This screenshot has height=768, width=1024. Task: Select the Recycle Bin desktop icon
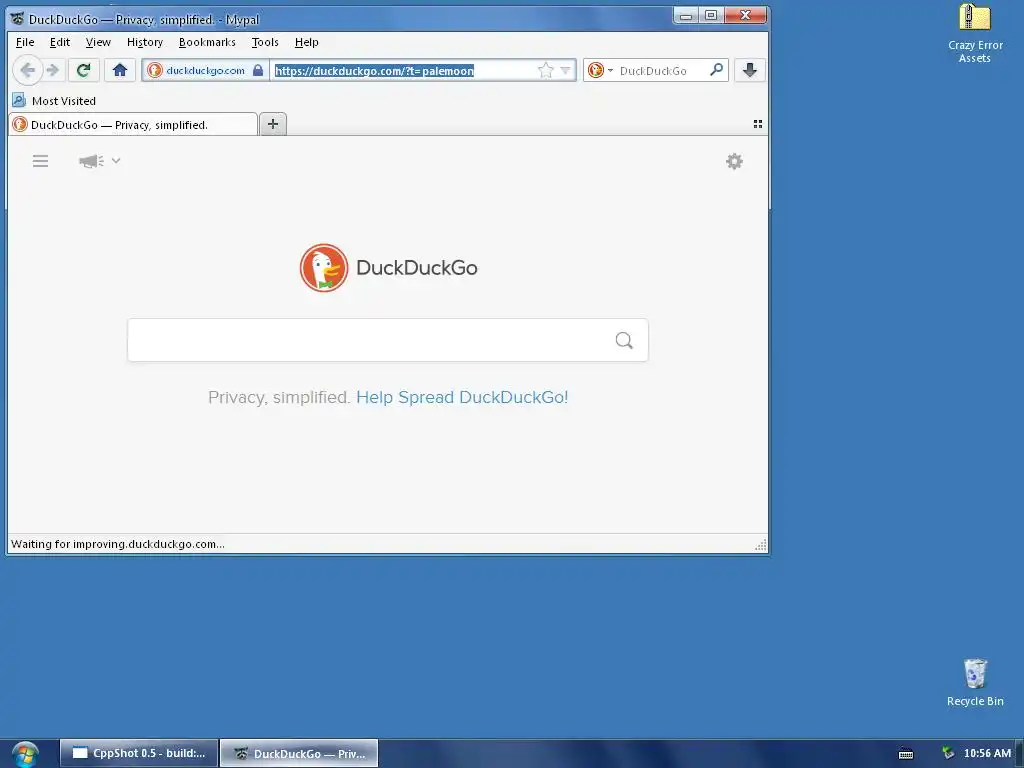coord(975,682)
